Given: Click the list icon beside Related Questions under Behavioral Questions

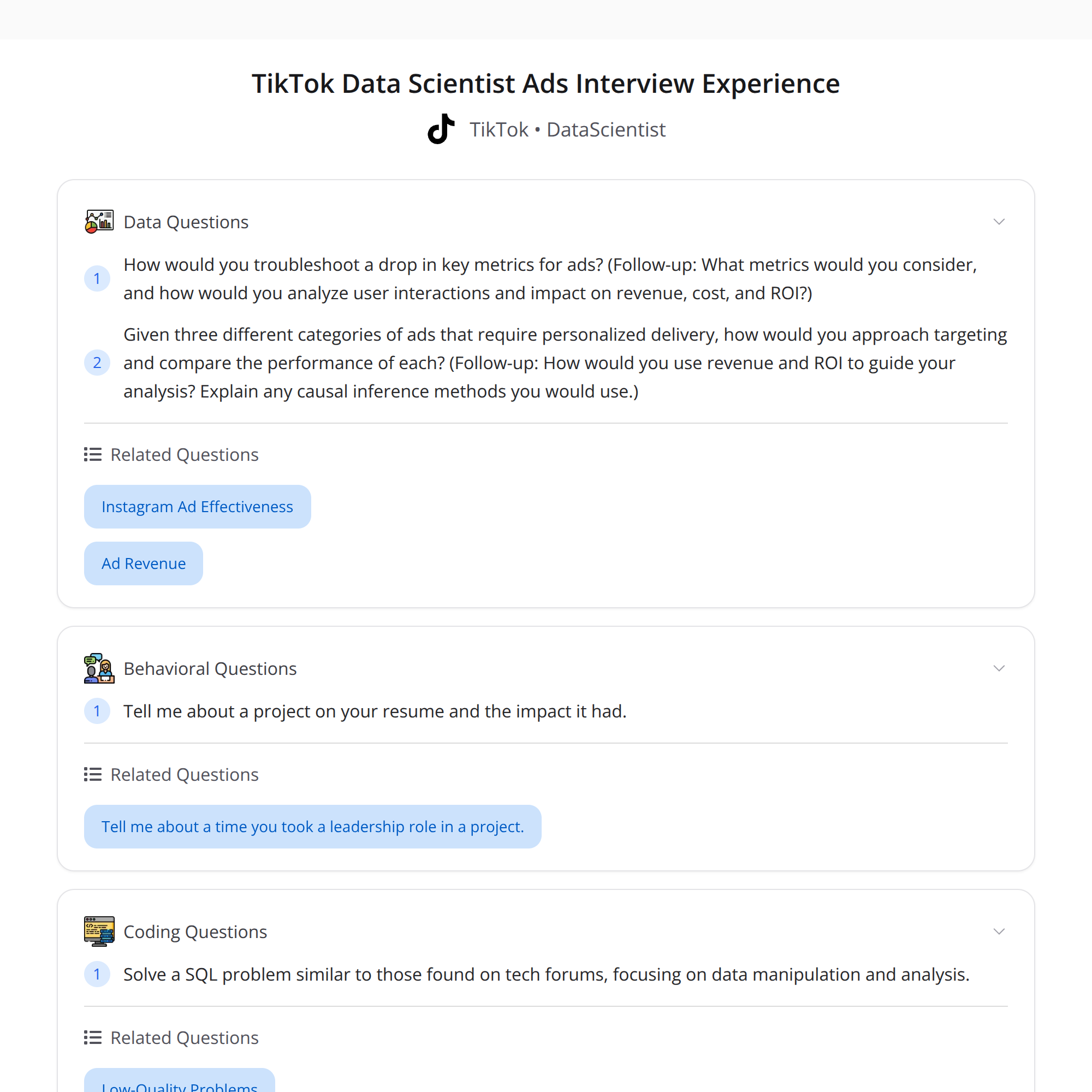Looking at the screenshot, I should [93, 774].
